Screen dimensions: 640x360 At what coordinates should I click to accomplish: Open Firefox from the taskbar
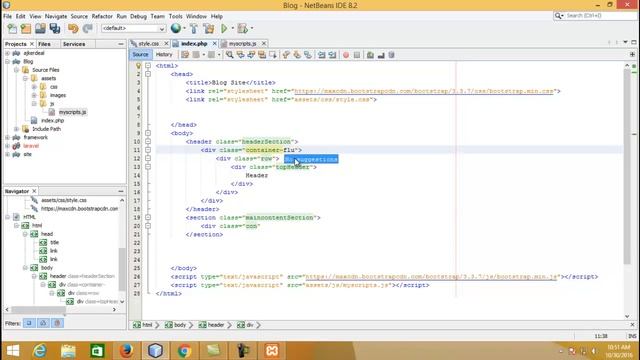pyautogui.click(x=126, y=351)
